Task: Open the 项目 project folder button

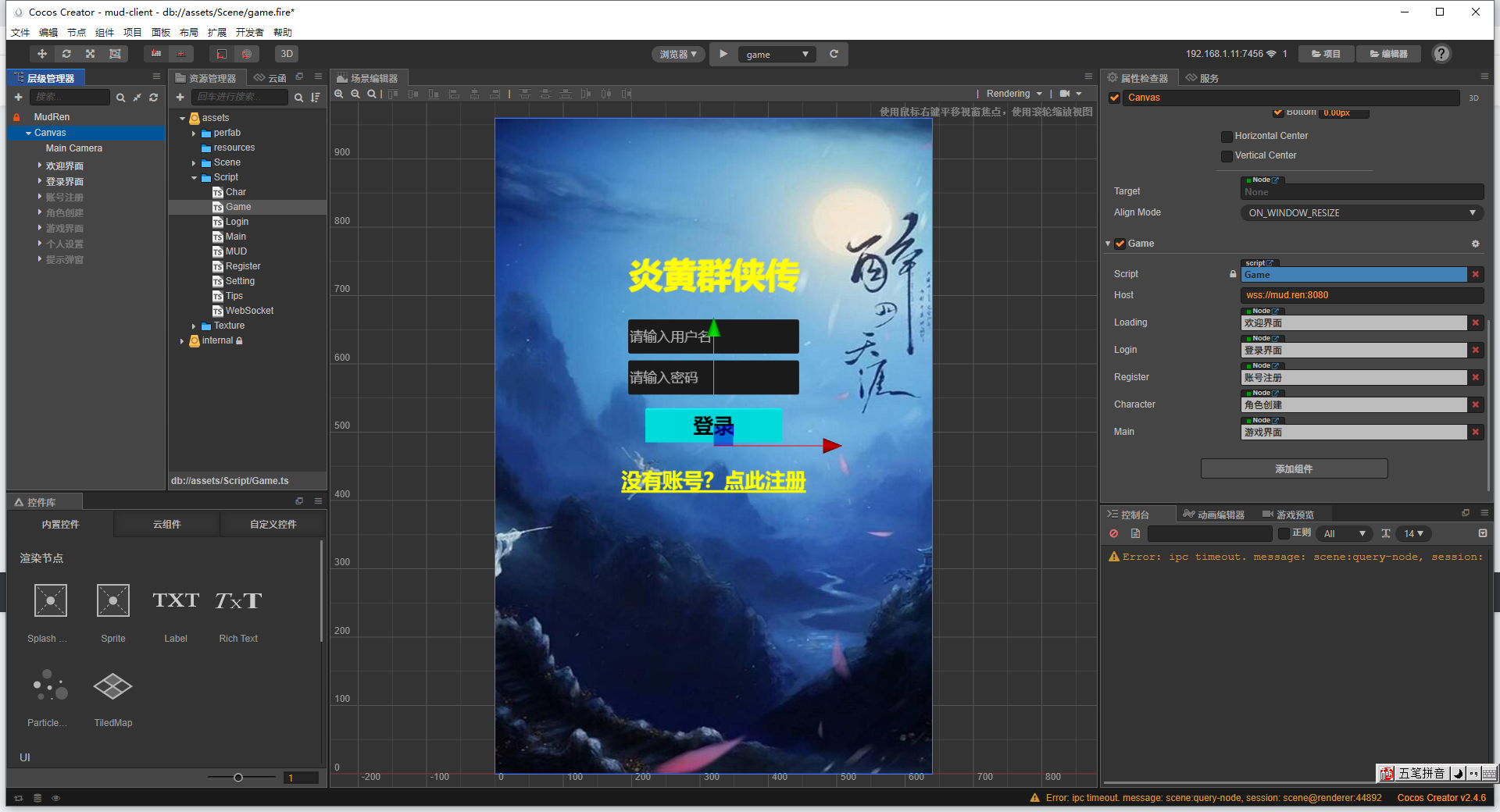Action: (x=1327, y=54)
